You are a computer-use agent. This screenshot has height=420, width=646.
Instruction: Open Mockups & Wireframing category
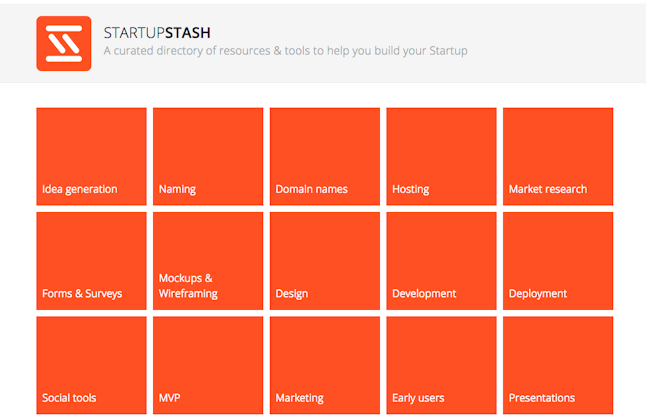click(x=208, y=261)
